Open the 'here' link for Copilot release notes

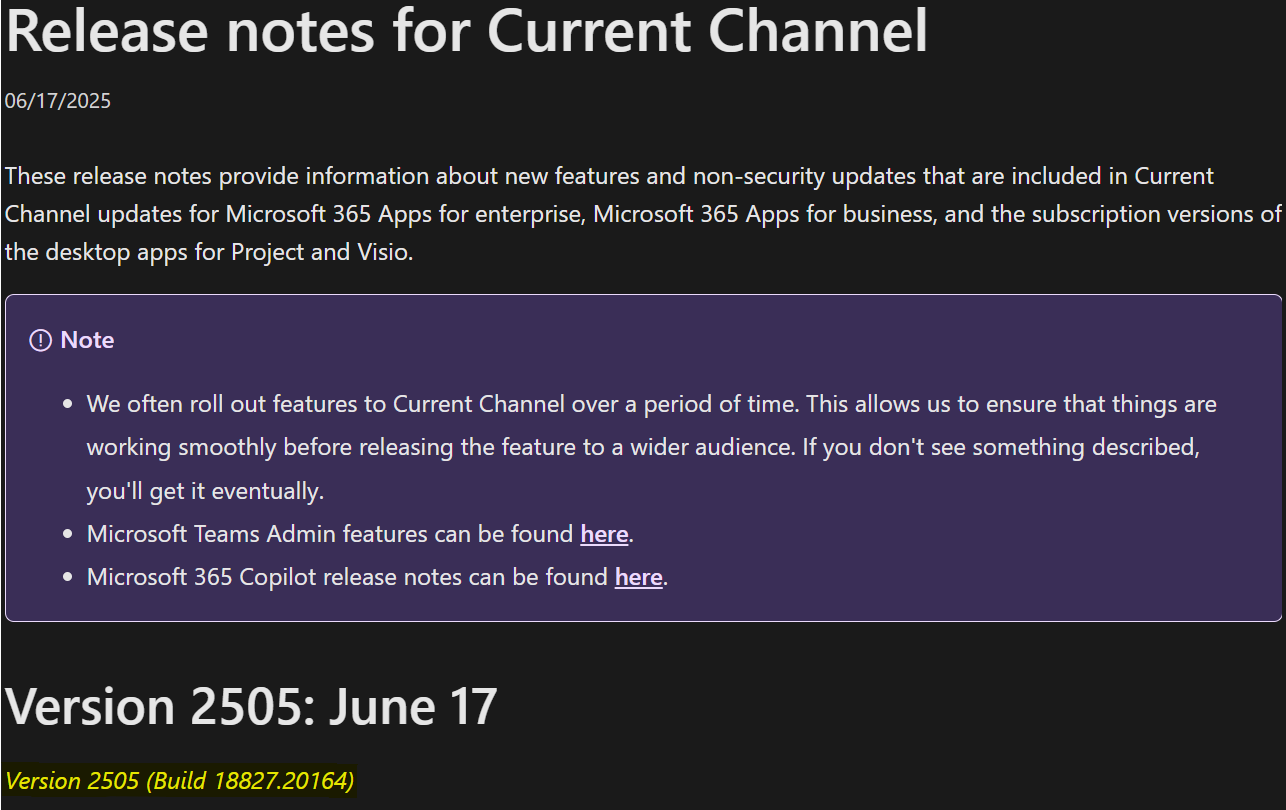tap(639, 577)
